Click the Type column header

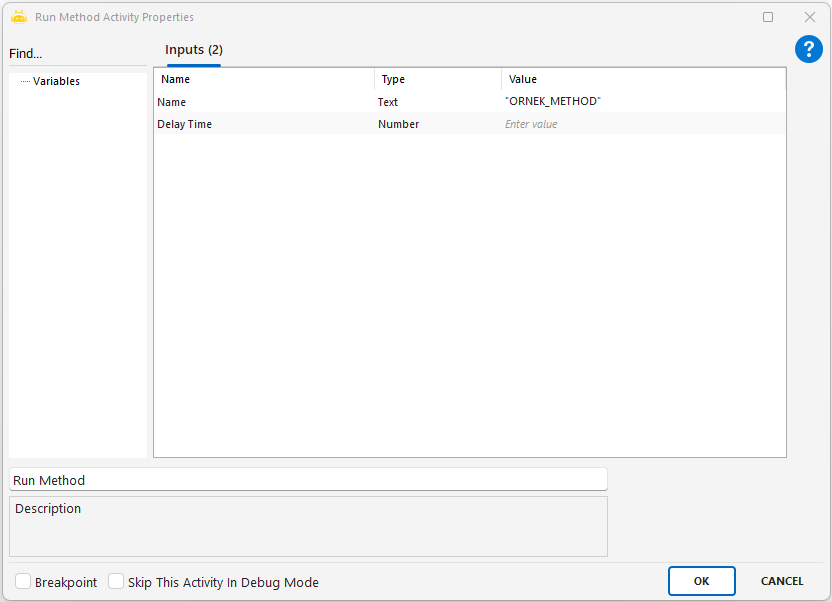(437, 79)
